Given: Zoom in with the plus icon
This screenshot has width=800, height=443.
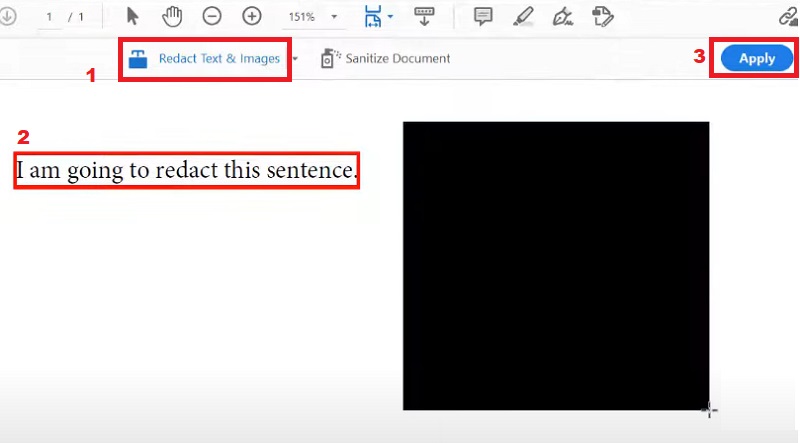Looking at the screenshot, I should tap(252, 16).
